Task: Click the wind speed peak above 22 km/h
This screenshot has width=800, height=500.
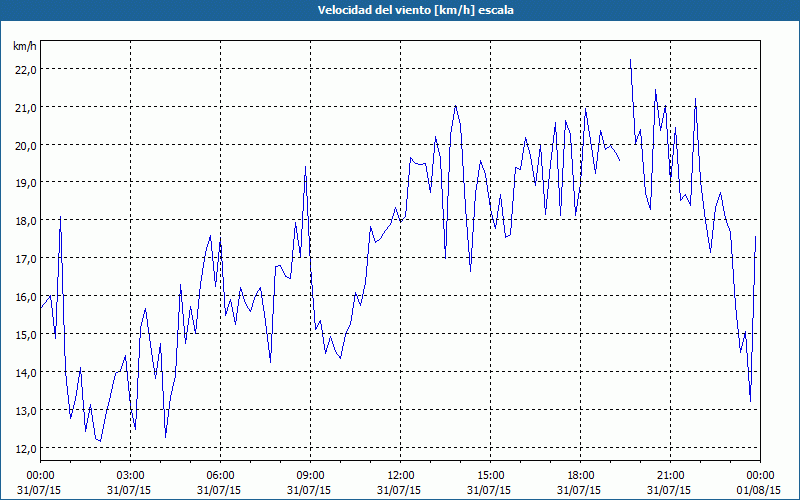Action: (631, 60)
